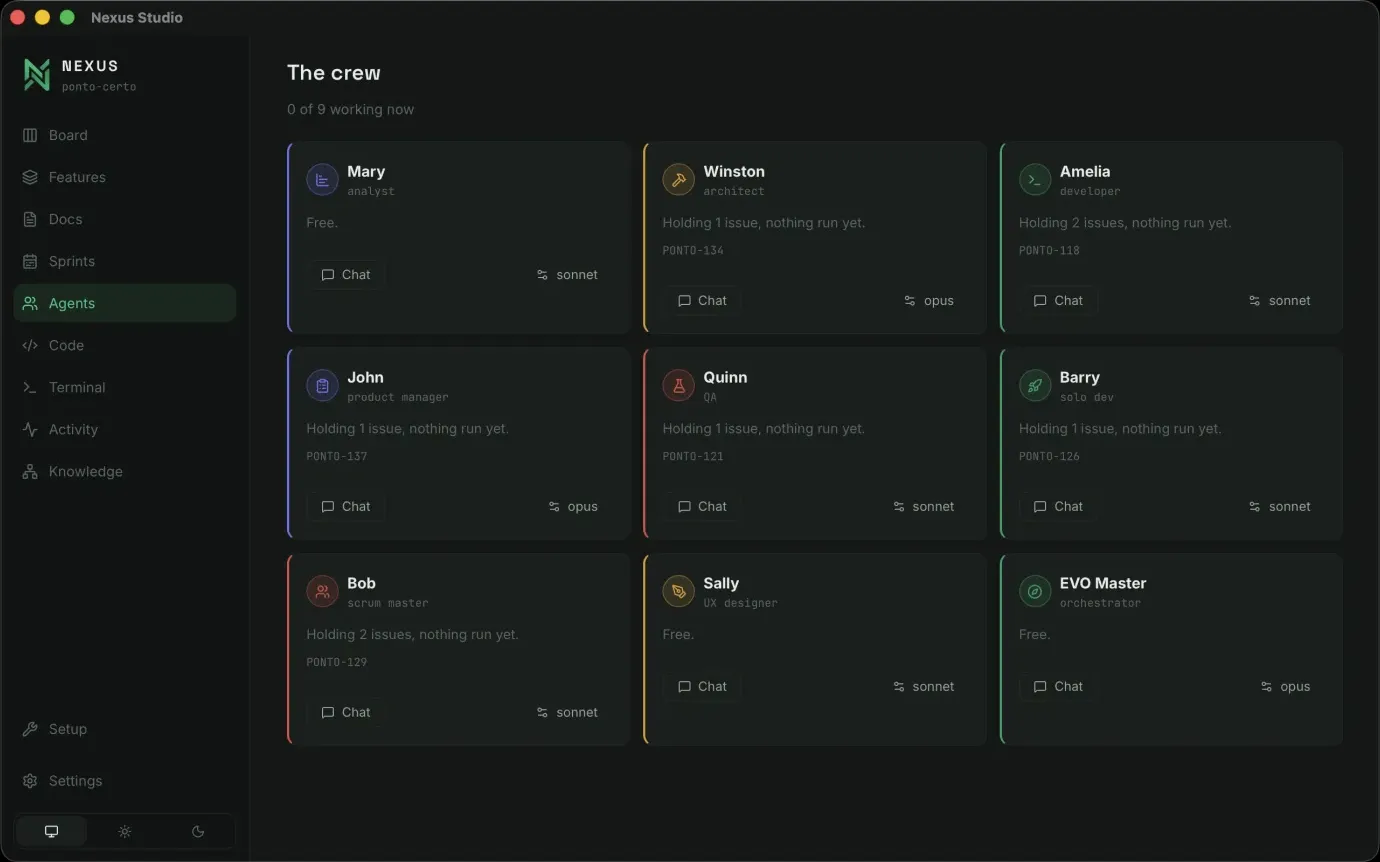Click Amelia's developer terminal avatar icon

coord(1035,180)
